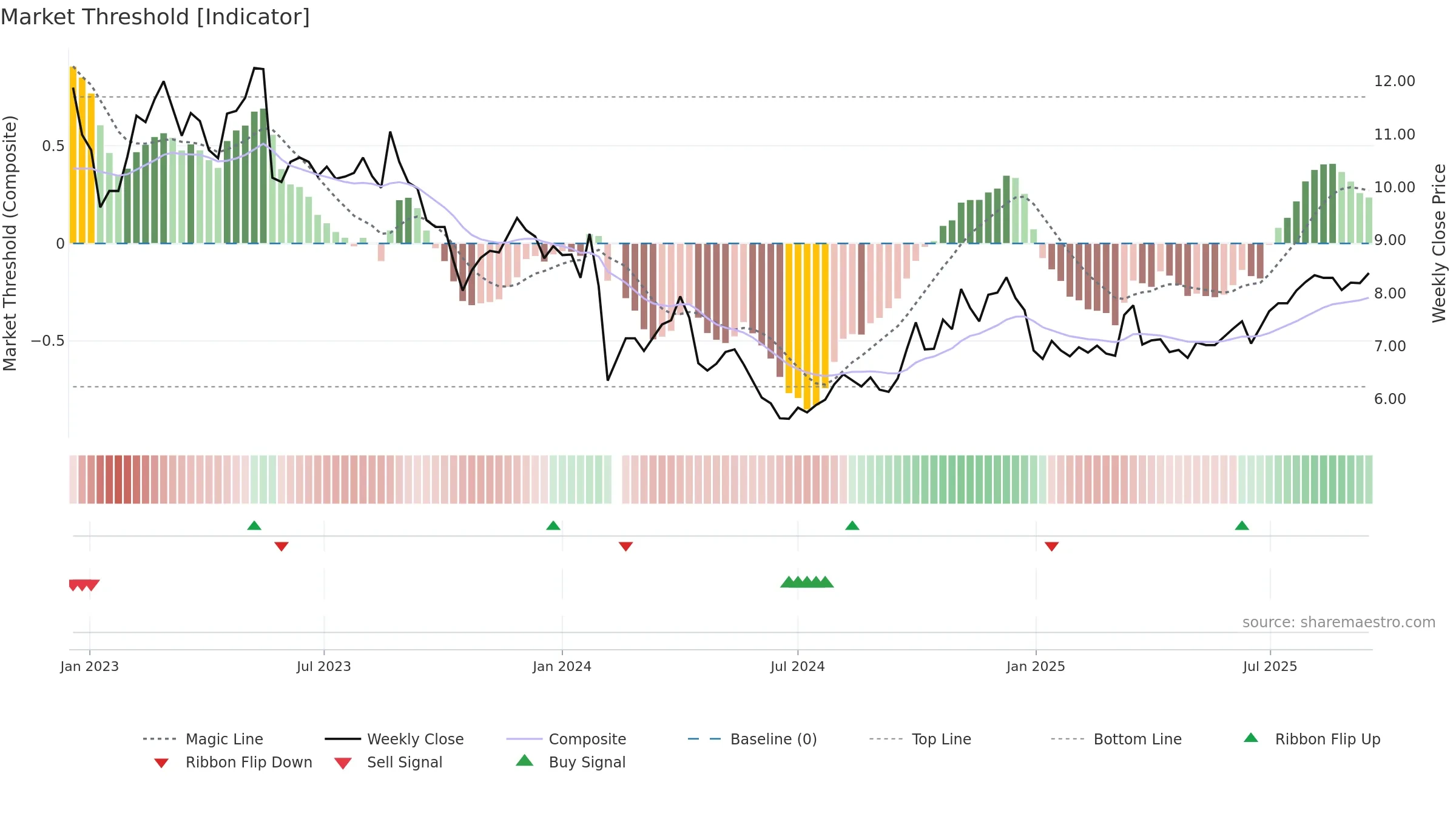Image resolution: width=1456 pixels, height=819 pixels.
Task: Click the 7.00 price axis label
Action: [1390, 346]
